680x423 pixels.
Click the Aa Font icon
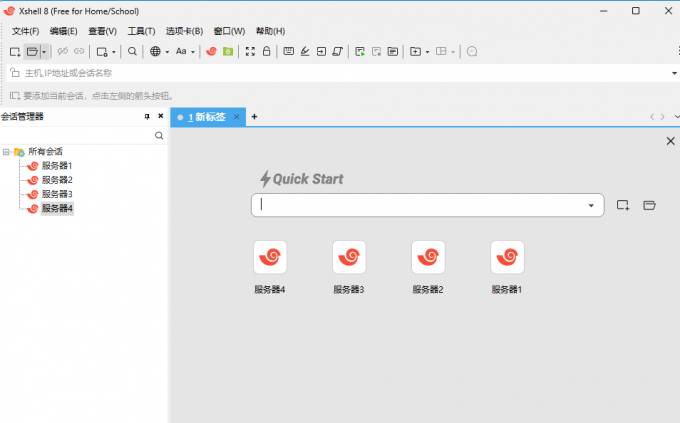pyautogui.click(x=181, y=51)
